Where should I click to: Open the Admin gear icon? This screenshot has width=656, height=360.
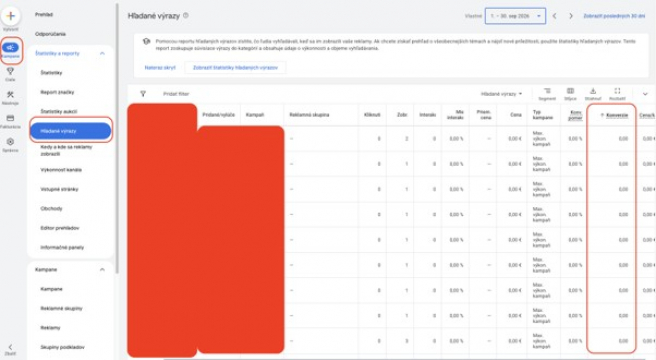pyautogui.click(x=10, y=141)
